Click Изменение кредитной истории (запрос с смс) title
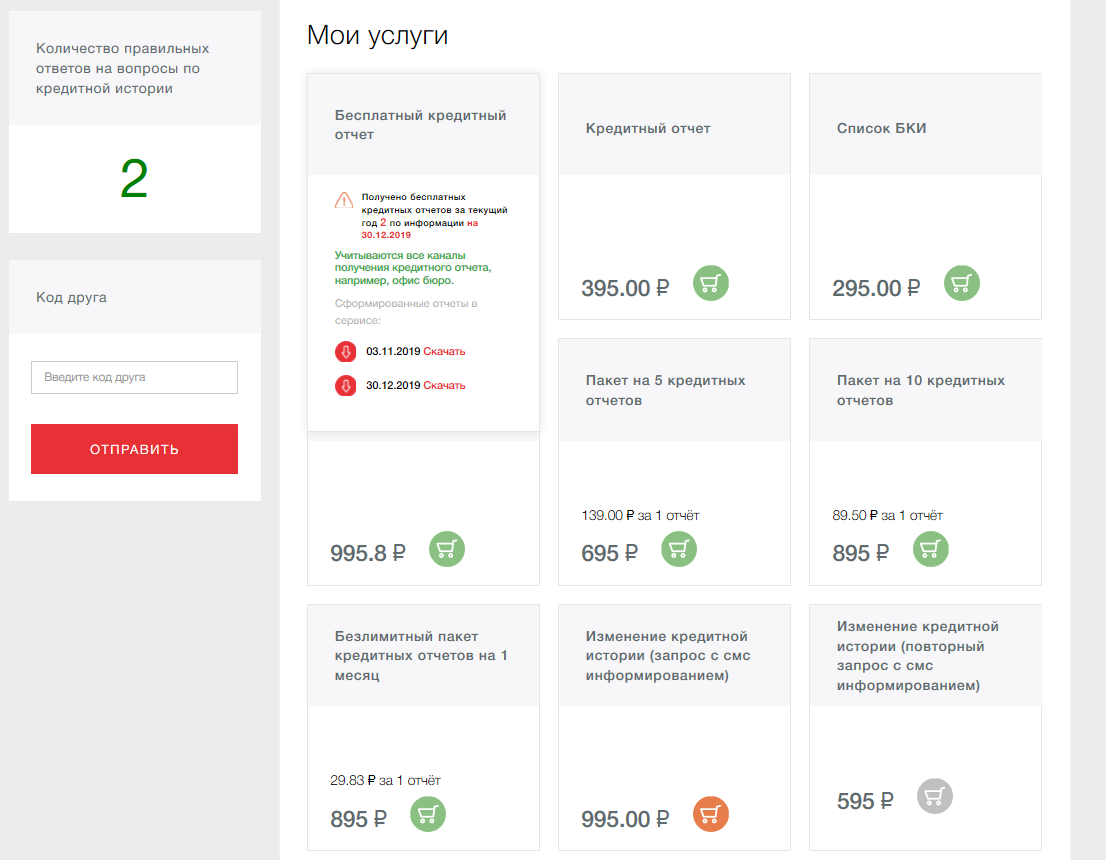The image size is (1106, 860). pos(668,655)
